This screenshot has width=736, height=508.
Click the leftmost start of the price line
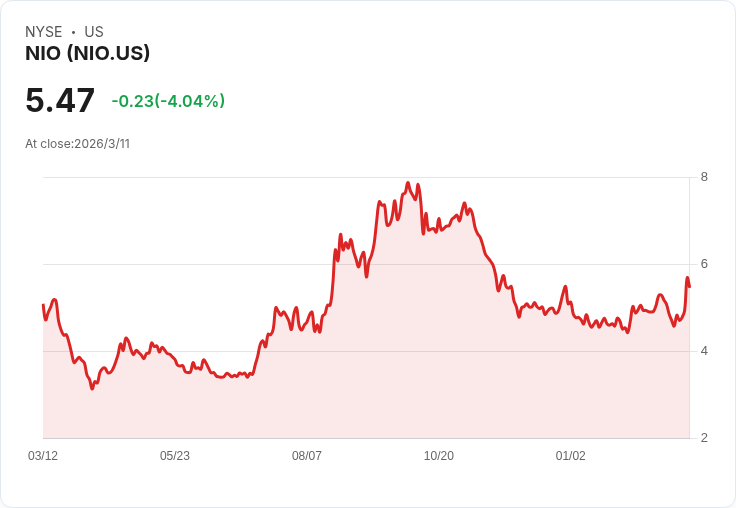[43, 304]
